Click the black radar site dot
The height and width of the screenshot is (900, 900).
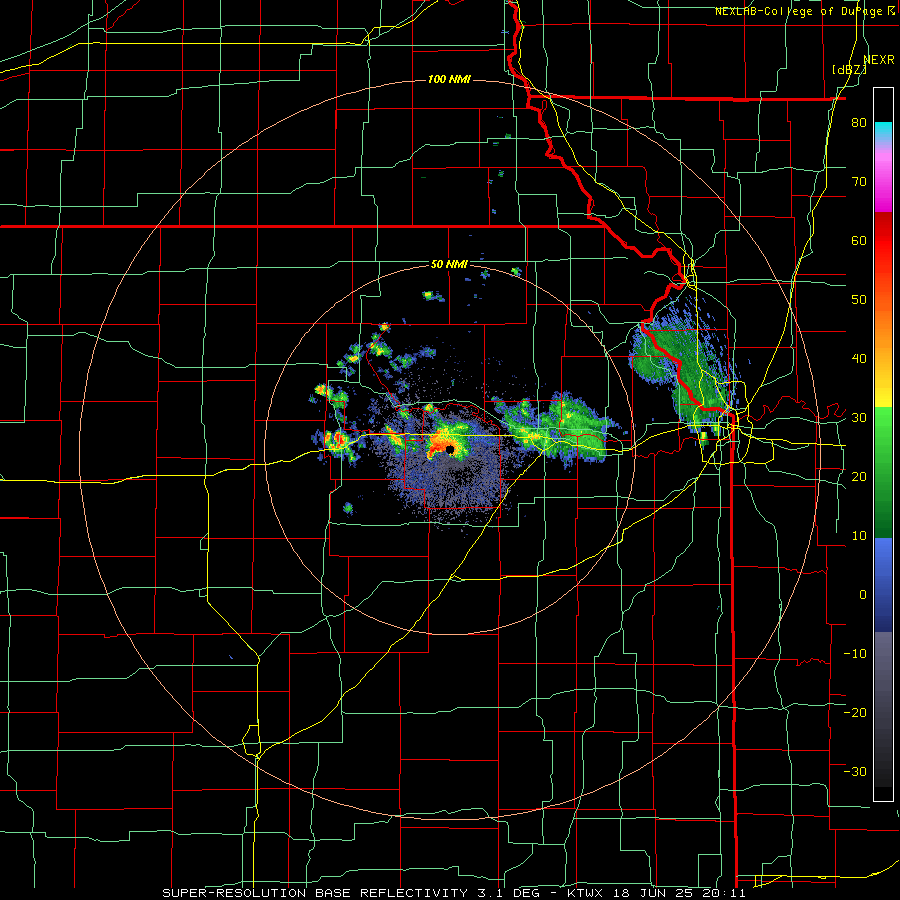450,449
